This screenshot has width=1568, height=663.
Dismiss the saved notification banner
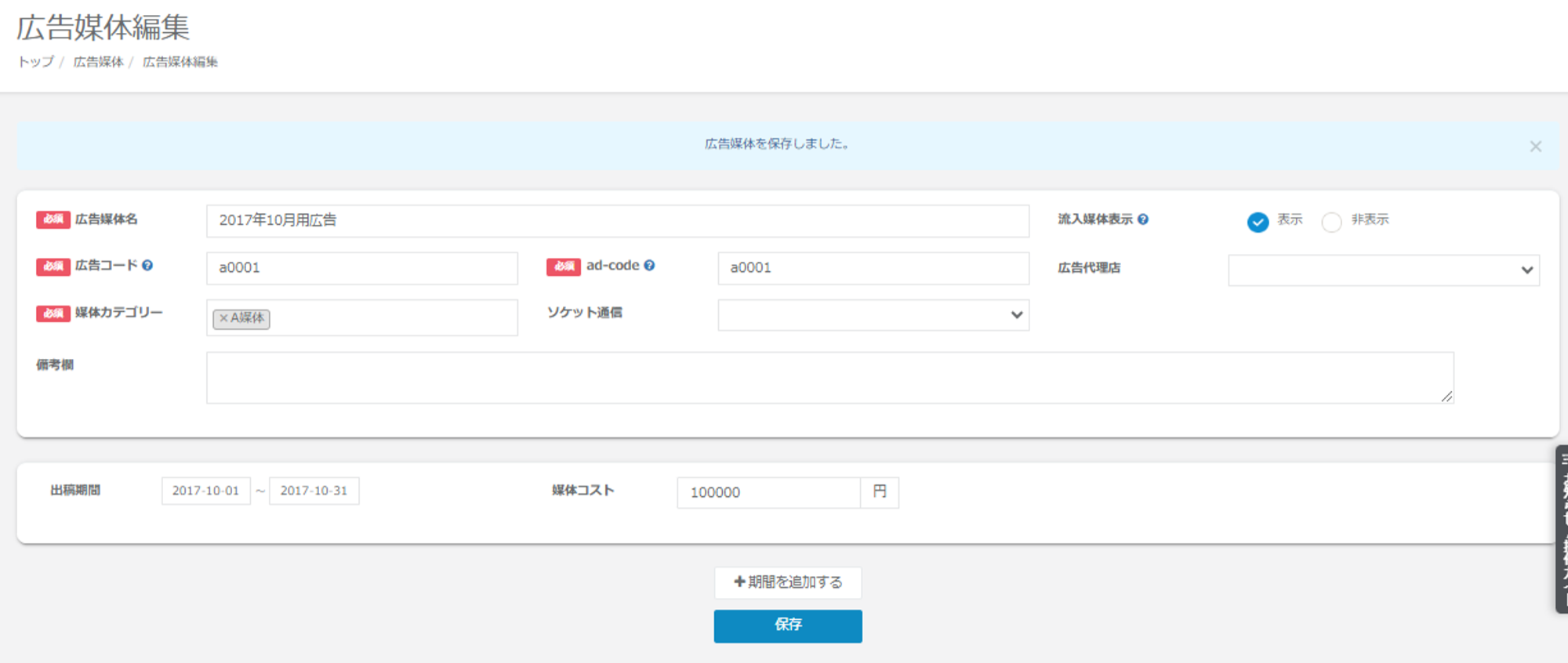pyautogui.click(x=1535, y=147)
